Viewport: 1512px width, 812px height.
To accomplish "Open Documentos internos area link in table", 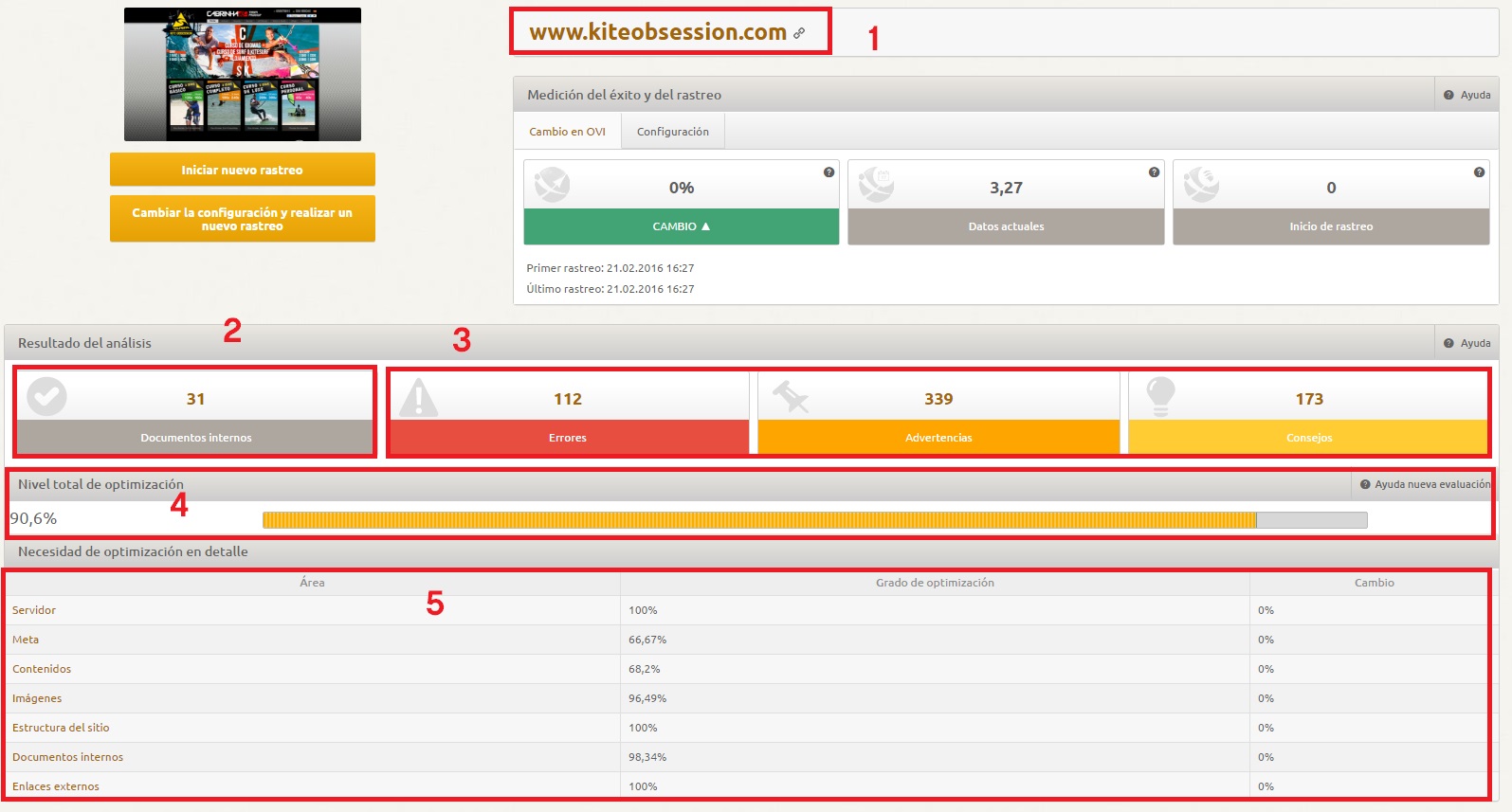I will 67,757.
